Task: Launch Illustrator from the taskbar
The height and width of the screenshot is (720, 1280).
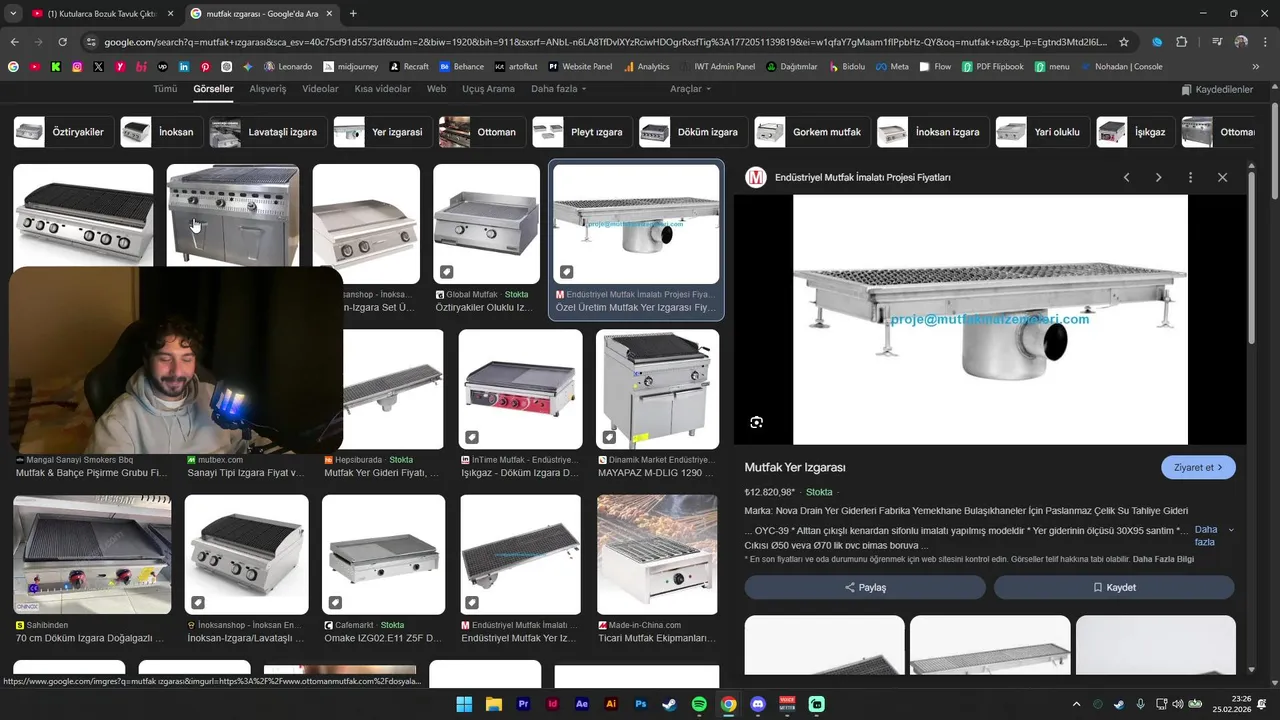Action: pyautogui.click(x=611, y=704)
